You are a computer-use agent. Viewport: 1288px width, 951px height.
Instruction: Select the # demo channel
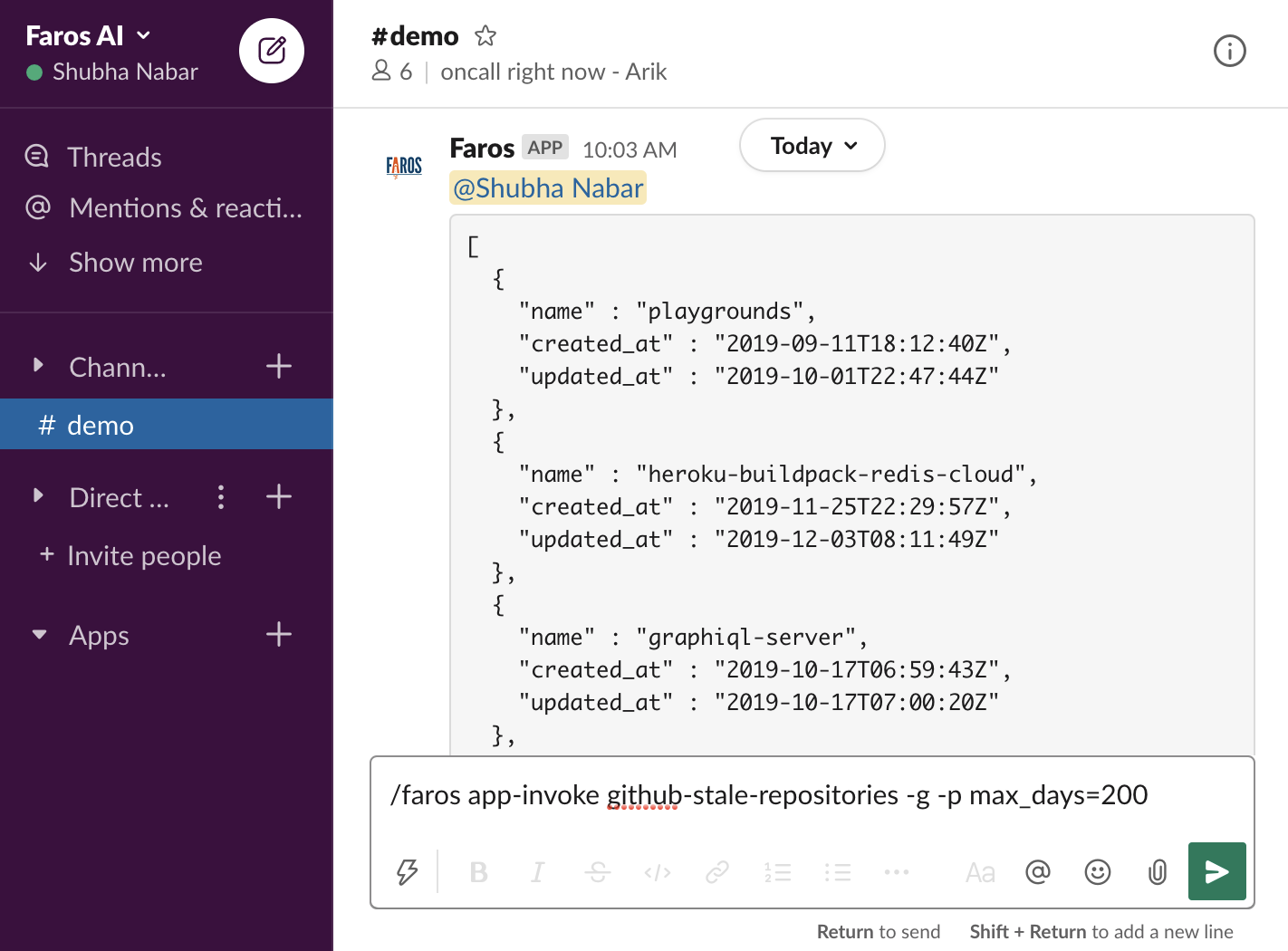pyautogui.click(x=167, y=424)
